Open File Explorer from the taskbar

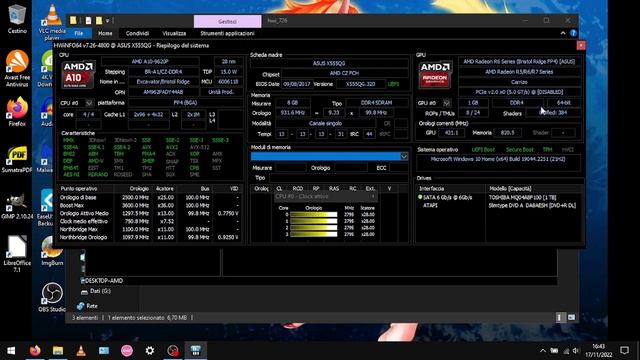pyautogui.click(x=58, y=350)
